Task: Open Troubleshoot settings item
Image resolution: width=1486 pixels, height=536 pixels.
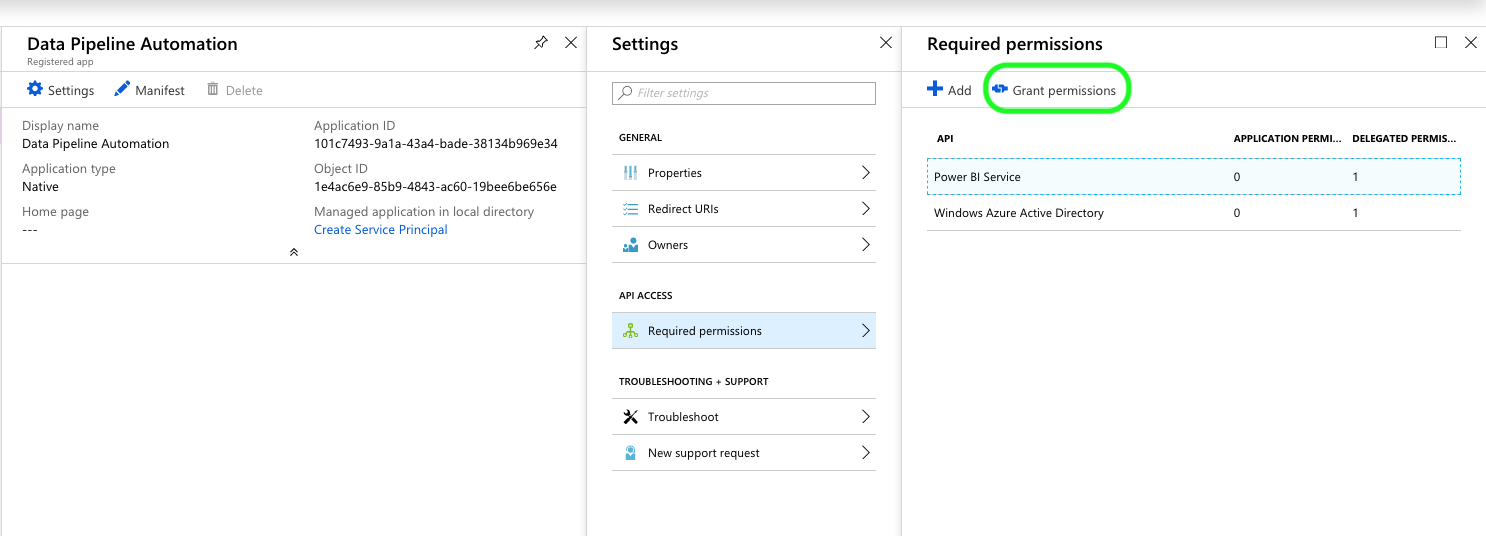Action: [x=744, y=417]
